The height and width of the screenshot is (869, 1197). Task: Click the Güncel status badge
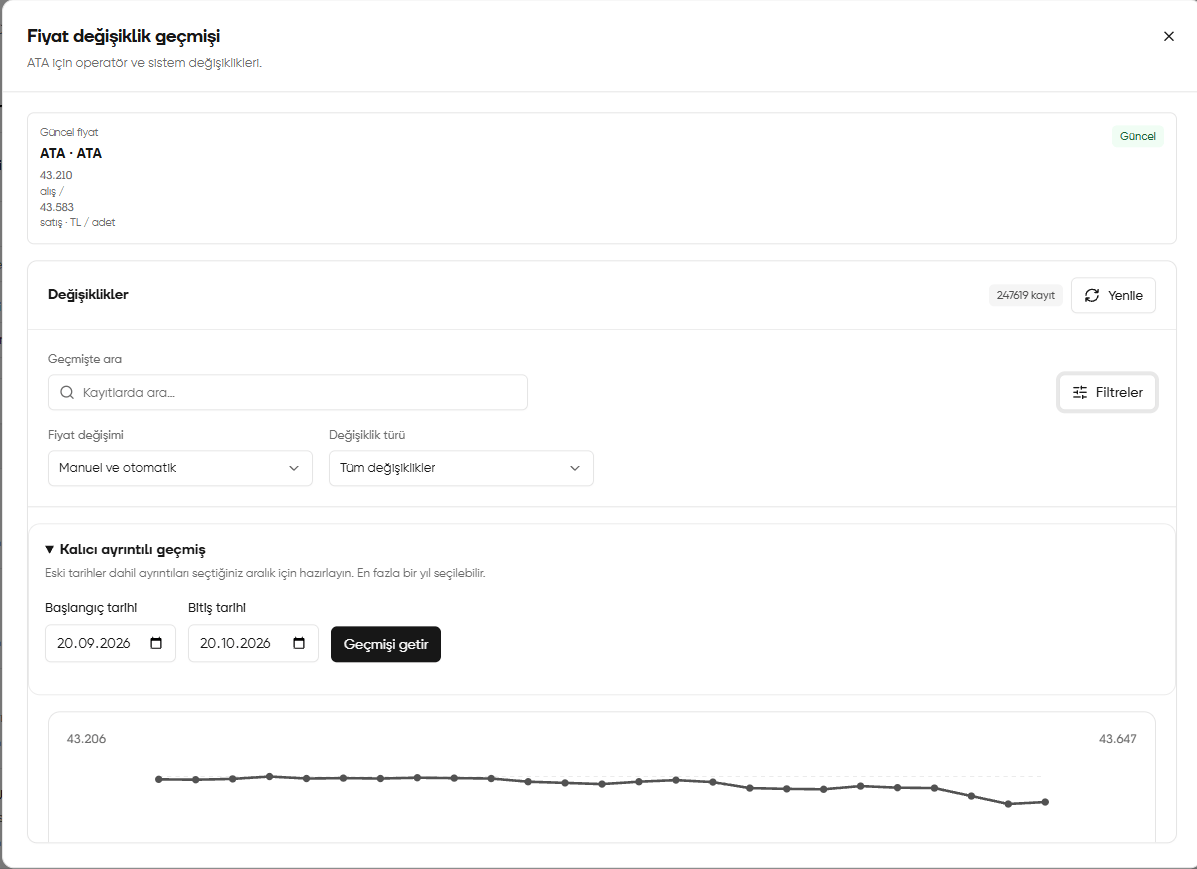(1137, 136)
